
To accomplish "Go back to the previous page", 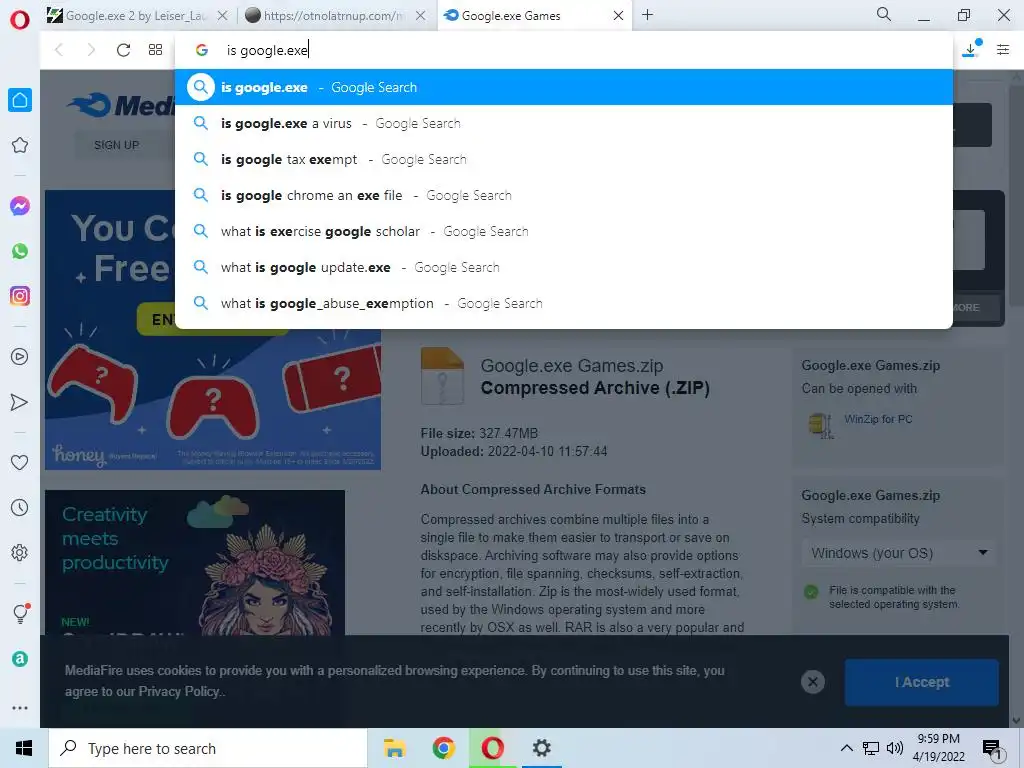I will tap(59, 50).
